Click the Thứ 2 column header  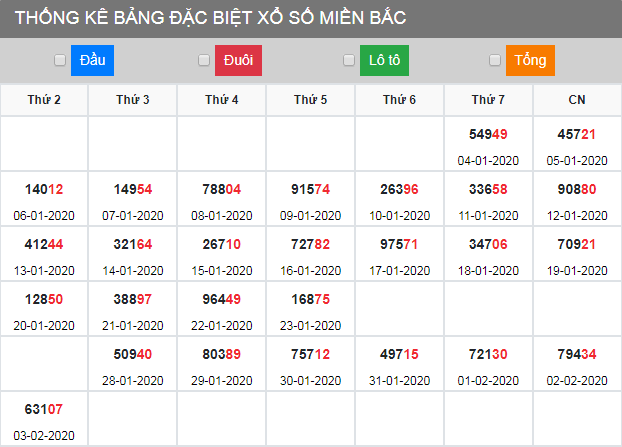tap(44, 100)
